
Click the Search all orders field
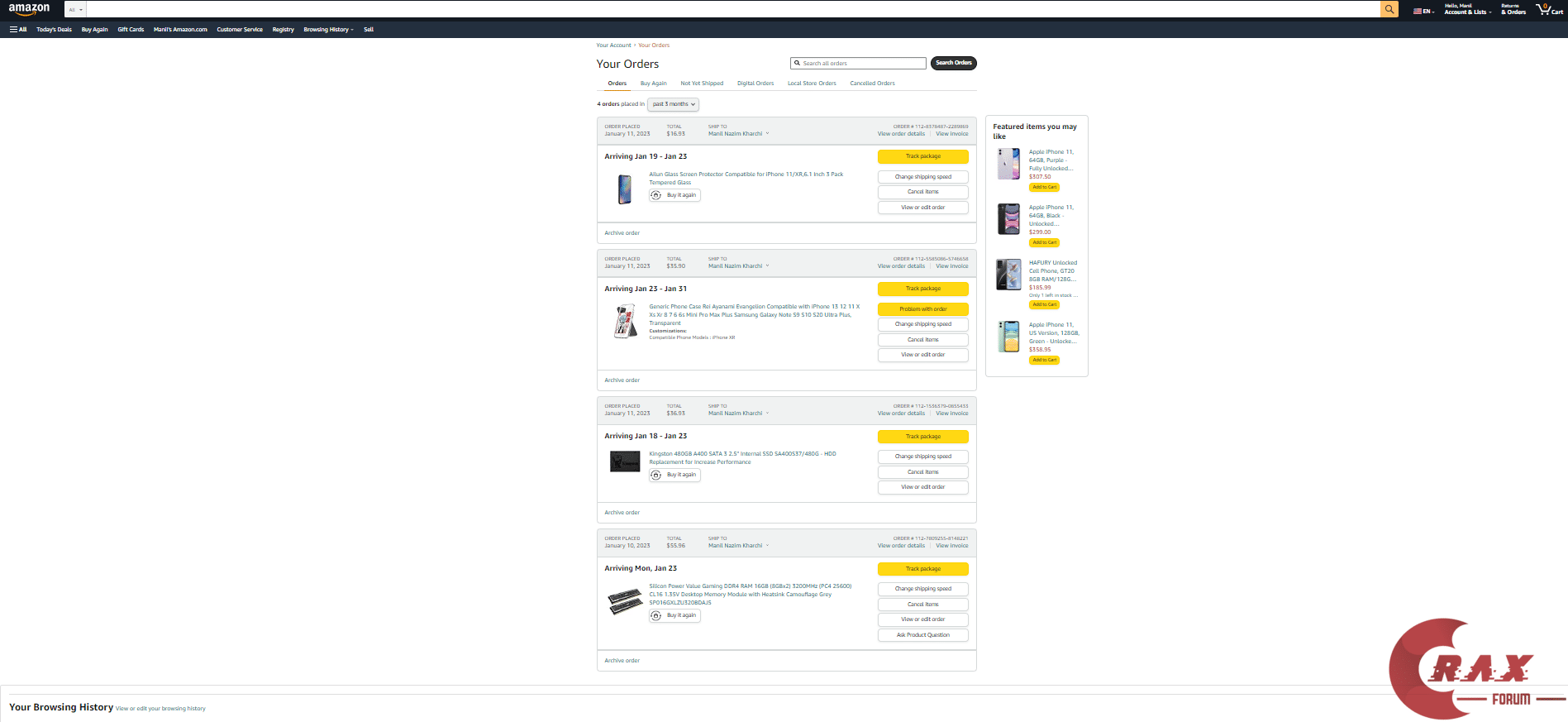pyautogui.click(x=858, y=63)
